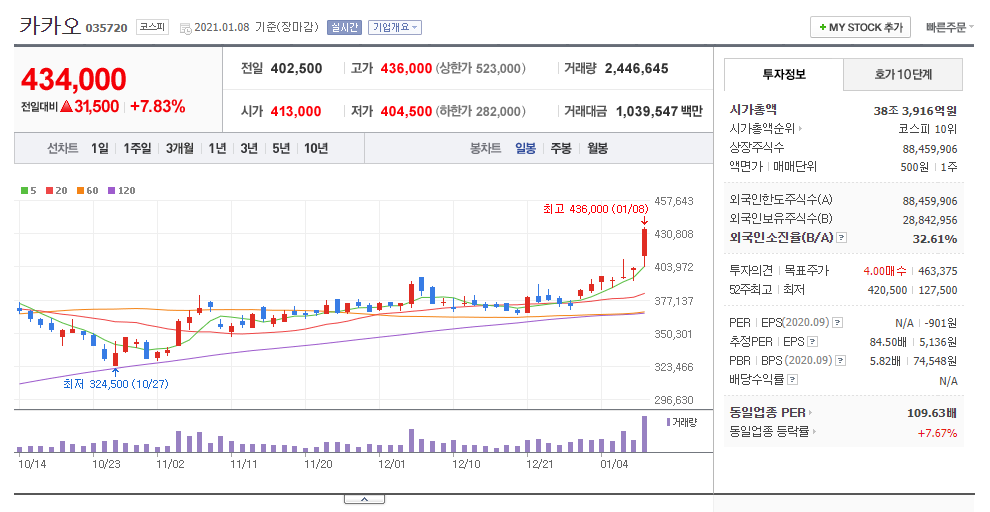Click the green 5-day moving average legend swatch

(x=24, y=191)
